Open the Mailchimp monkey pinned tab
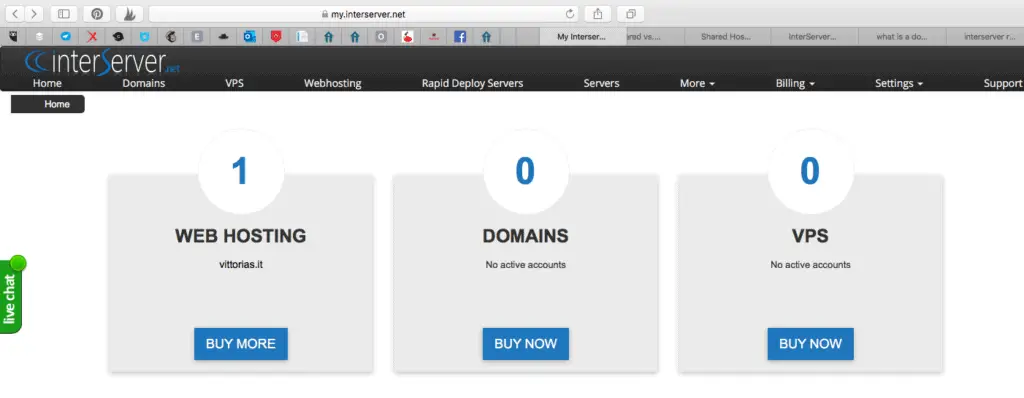 [x=170, y=37]
